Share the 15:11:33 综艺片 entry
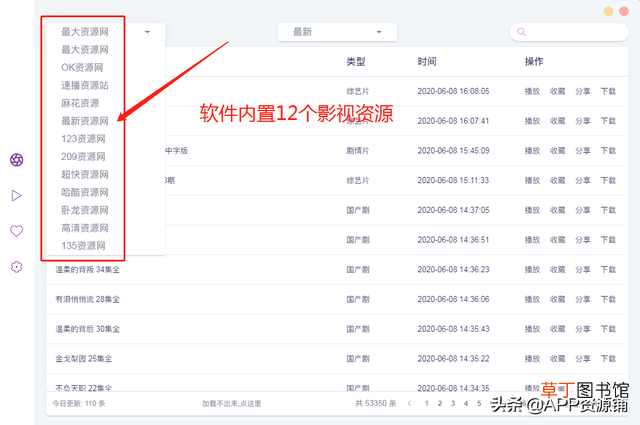640x425 pixels. 583,180
